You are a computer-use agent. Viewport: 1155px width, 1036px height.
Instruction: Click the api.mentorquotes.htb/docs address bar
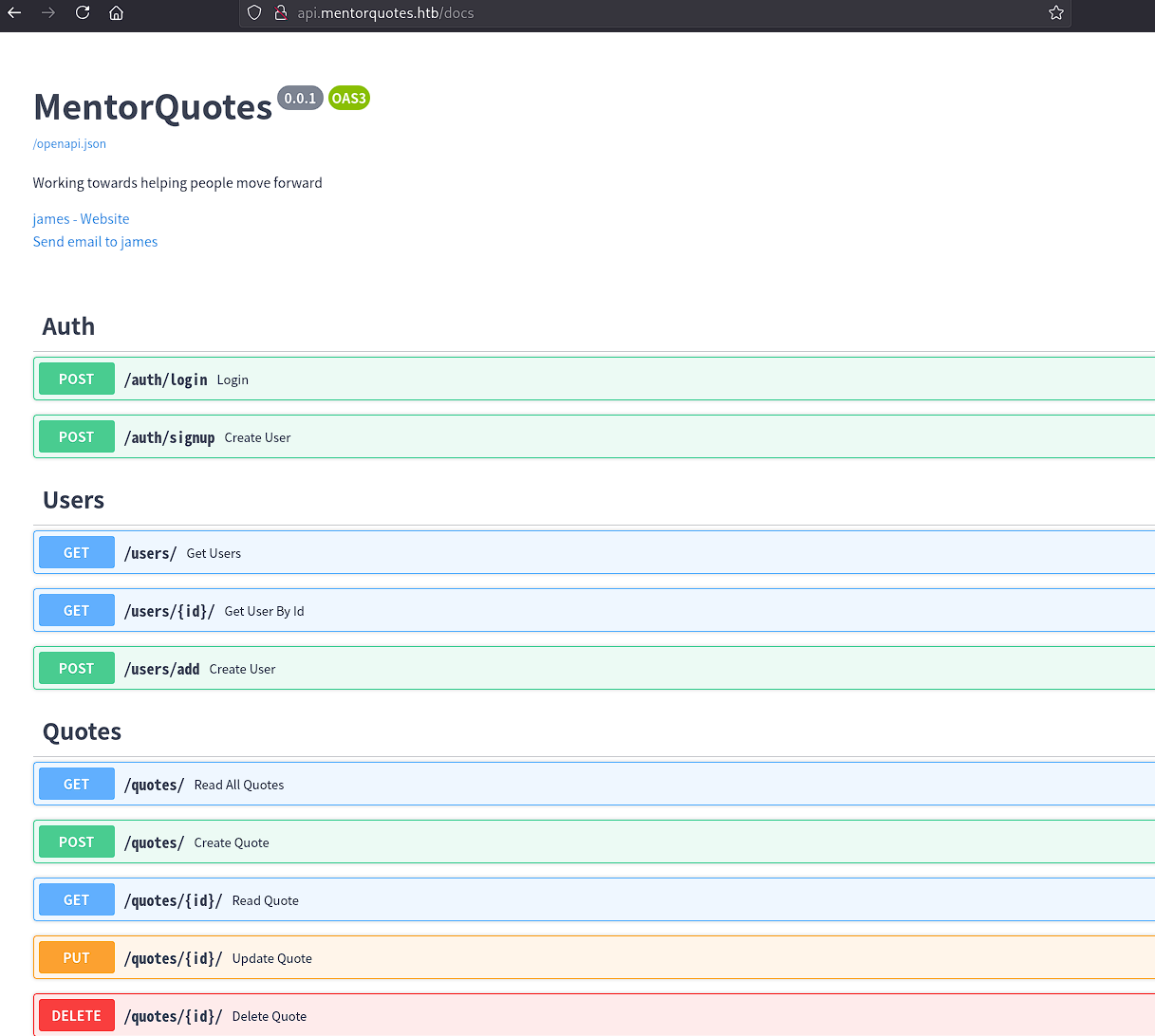point(655,13)
